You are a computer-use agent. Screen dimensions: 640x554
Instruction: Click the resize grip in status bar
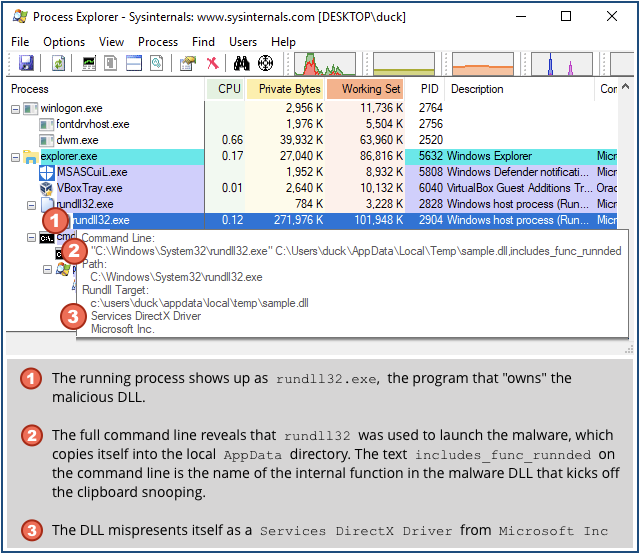pyautogui.click(x=629, y=350)
